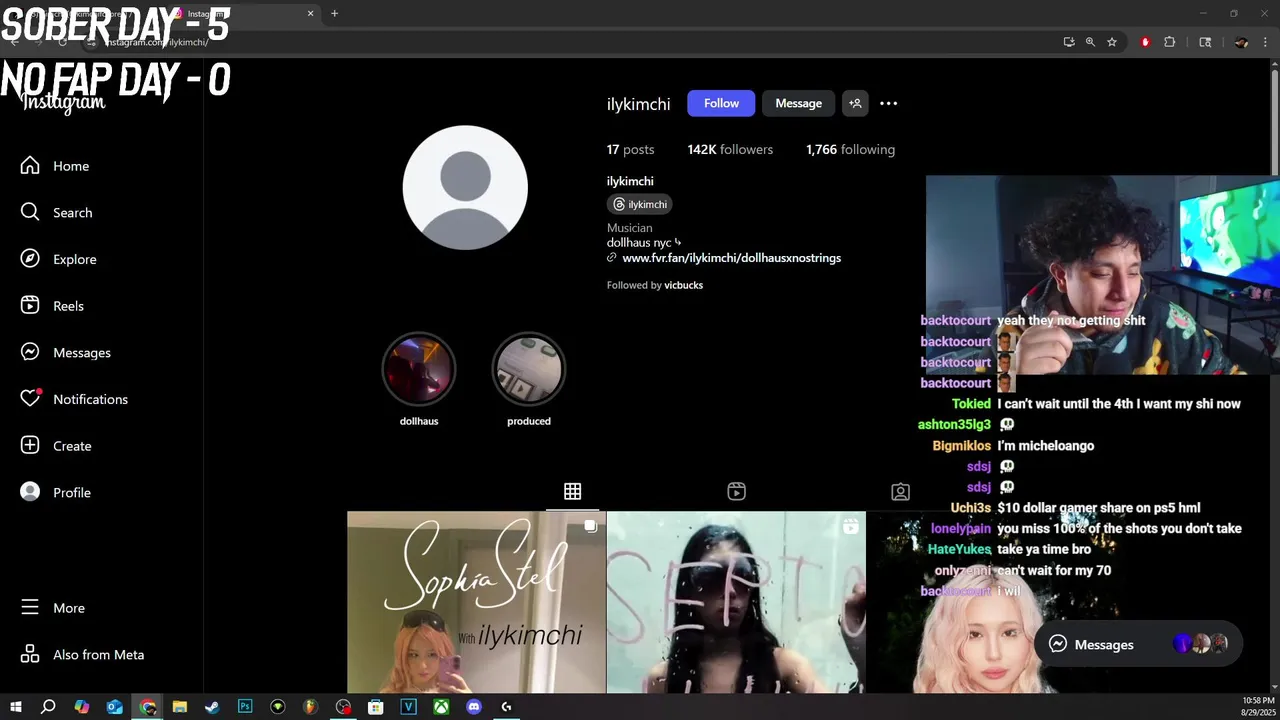Open the Home page from the sidebar
The height and width of the screenshot is (720, 1280).
tap(55, 166)
